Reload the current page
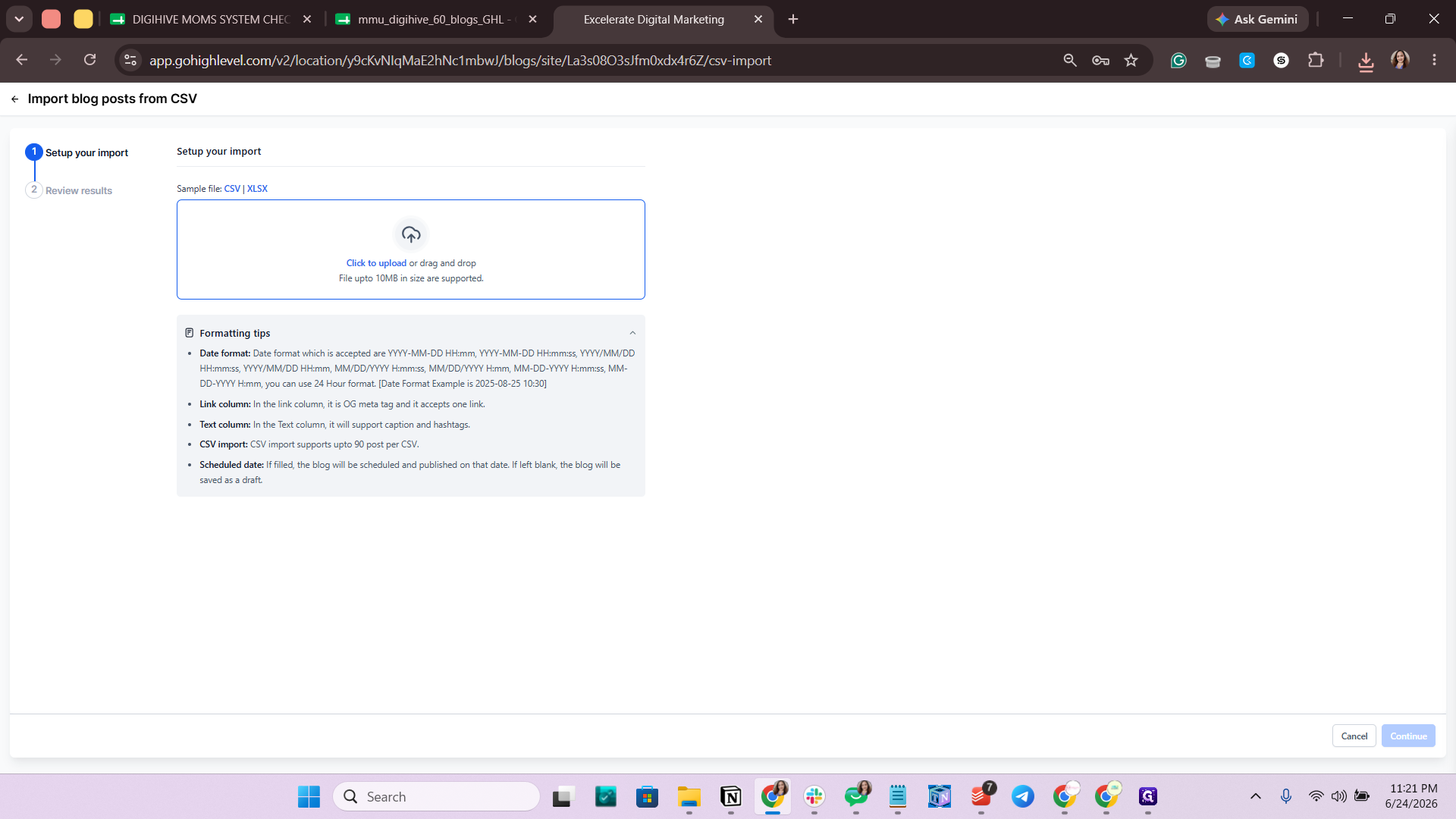 pyautogui.click(x=89, y=60)
